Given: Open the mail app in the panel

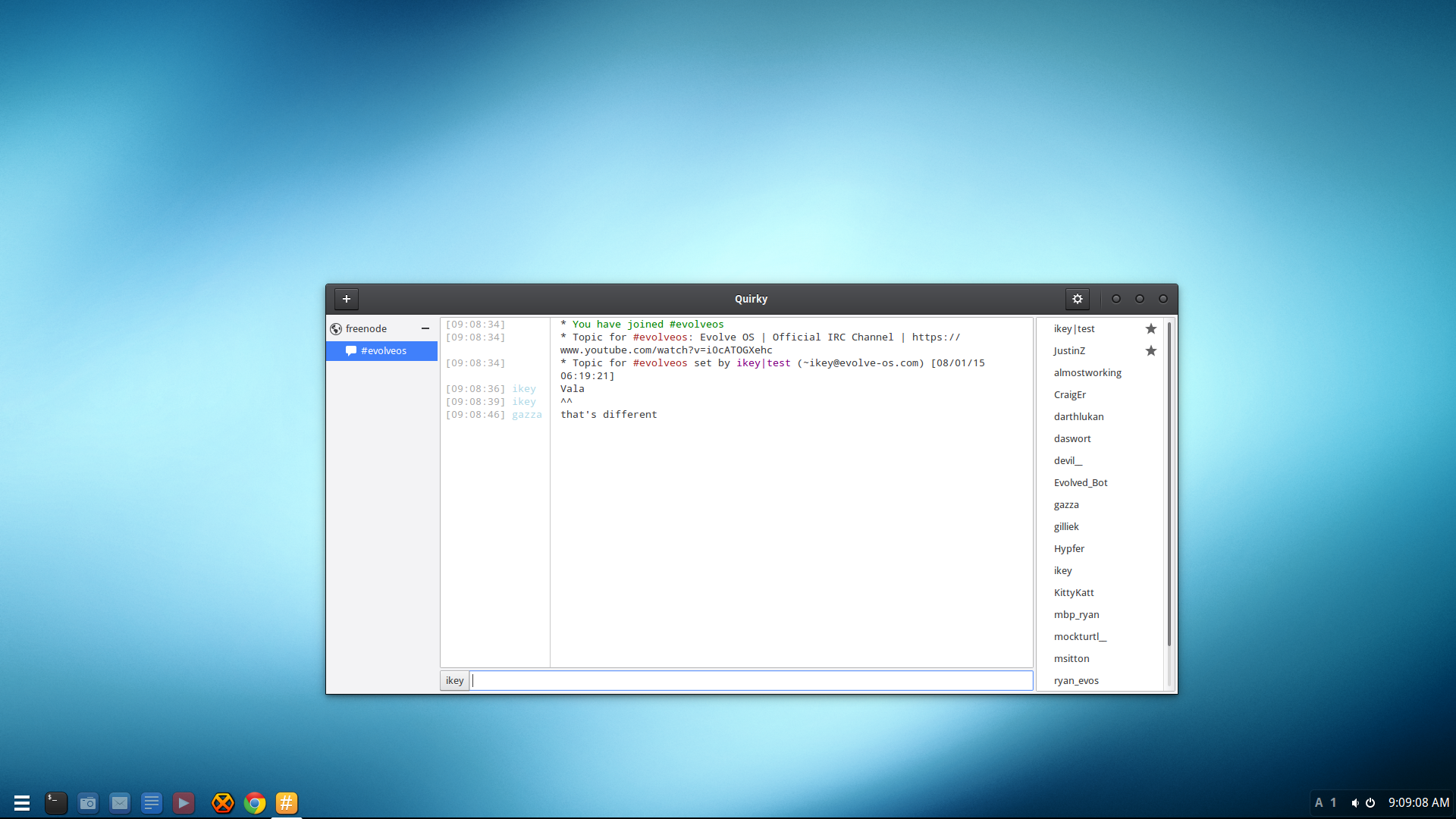Looking at the screenshot, I should [120, 802].
